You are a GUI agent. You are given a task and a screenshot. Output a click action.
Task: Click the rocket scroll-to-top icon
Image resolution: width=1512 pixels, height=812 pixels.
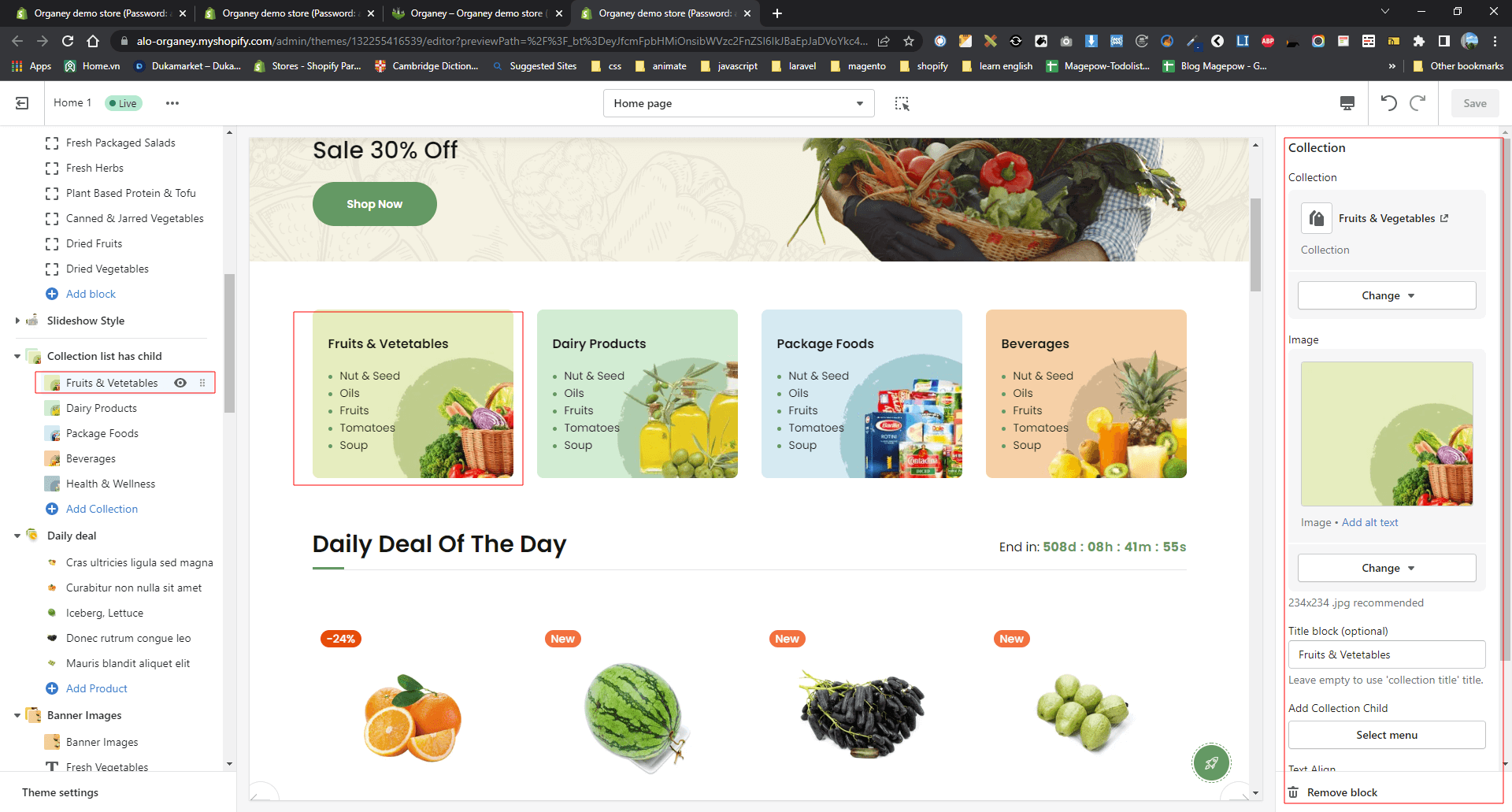point(1211,762)
